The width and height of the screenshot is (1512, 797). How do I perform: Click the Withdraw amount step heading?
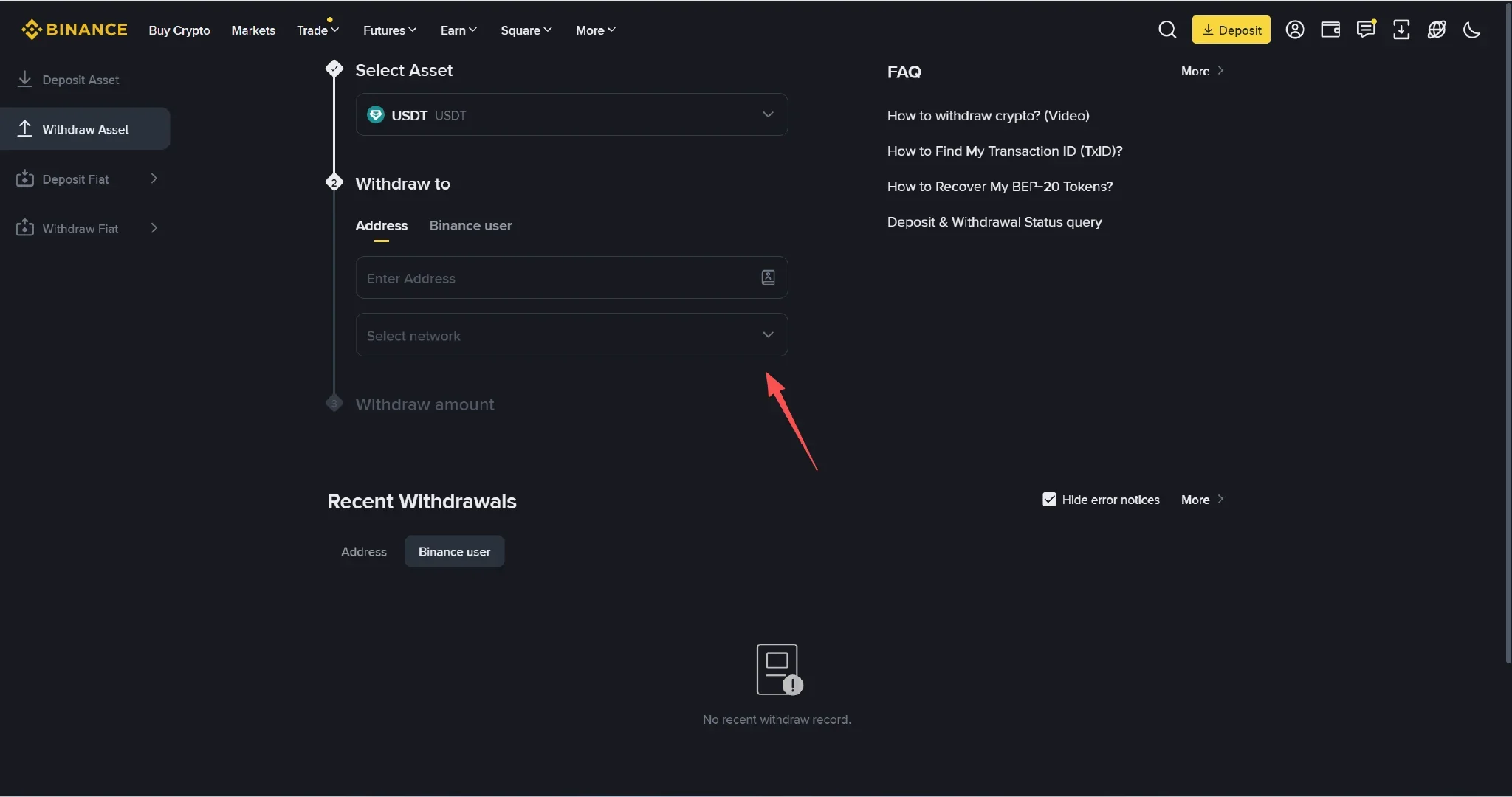click(x=425, y=404)
